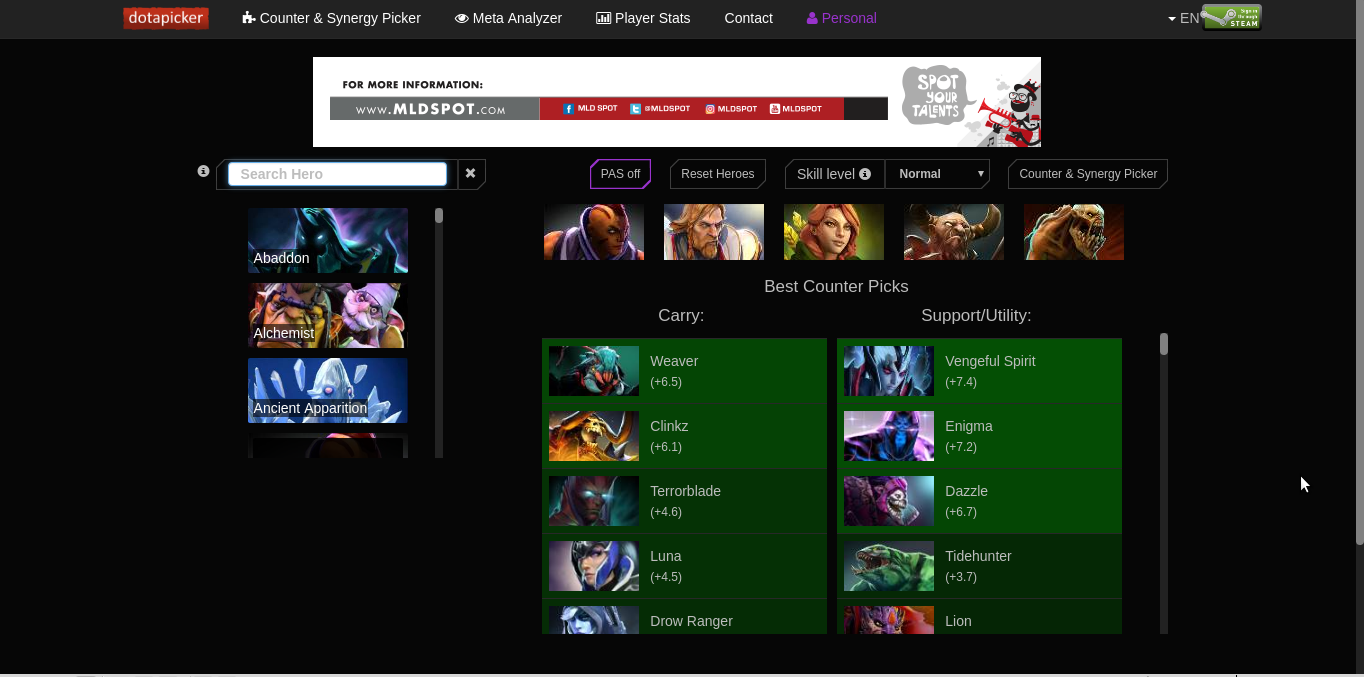Go to Player Stats page
1364x677 pixels.
(643, 18)
